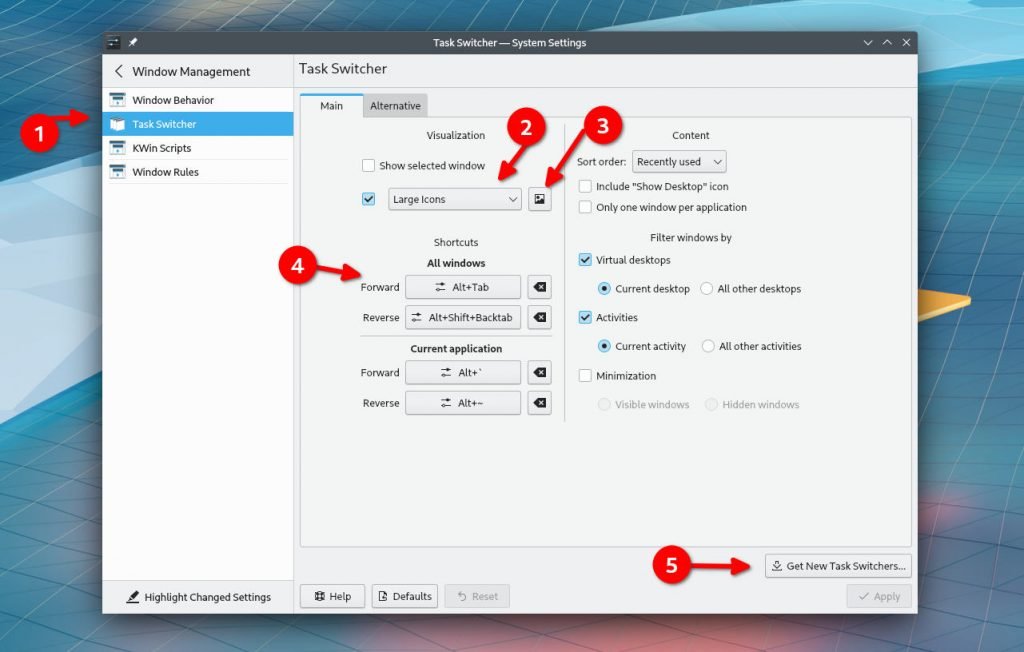1024x652 pixels.
Task: Open the Large Icons visualization dropdown
Action: click(x=454, y=198)
